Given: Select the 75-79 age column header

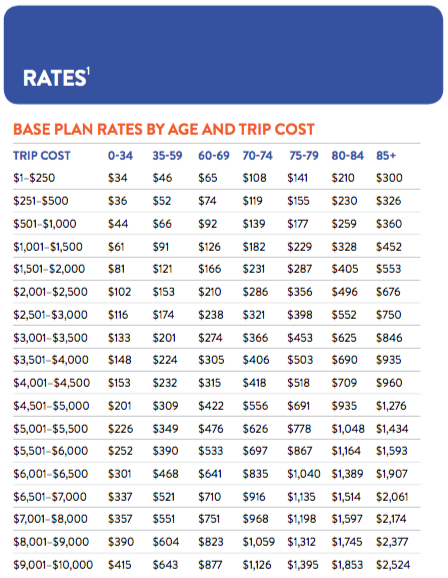Looking at the screenshot, I should 304,156.
